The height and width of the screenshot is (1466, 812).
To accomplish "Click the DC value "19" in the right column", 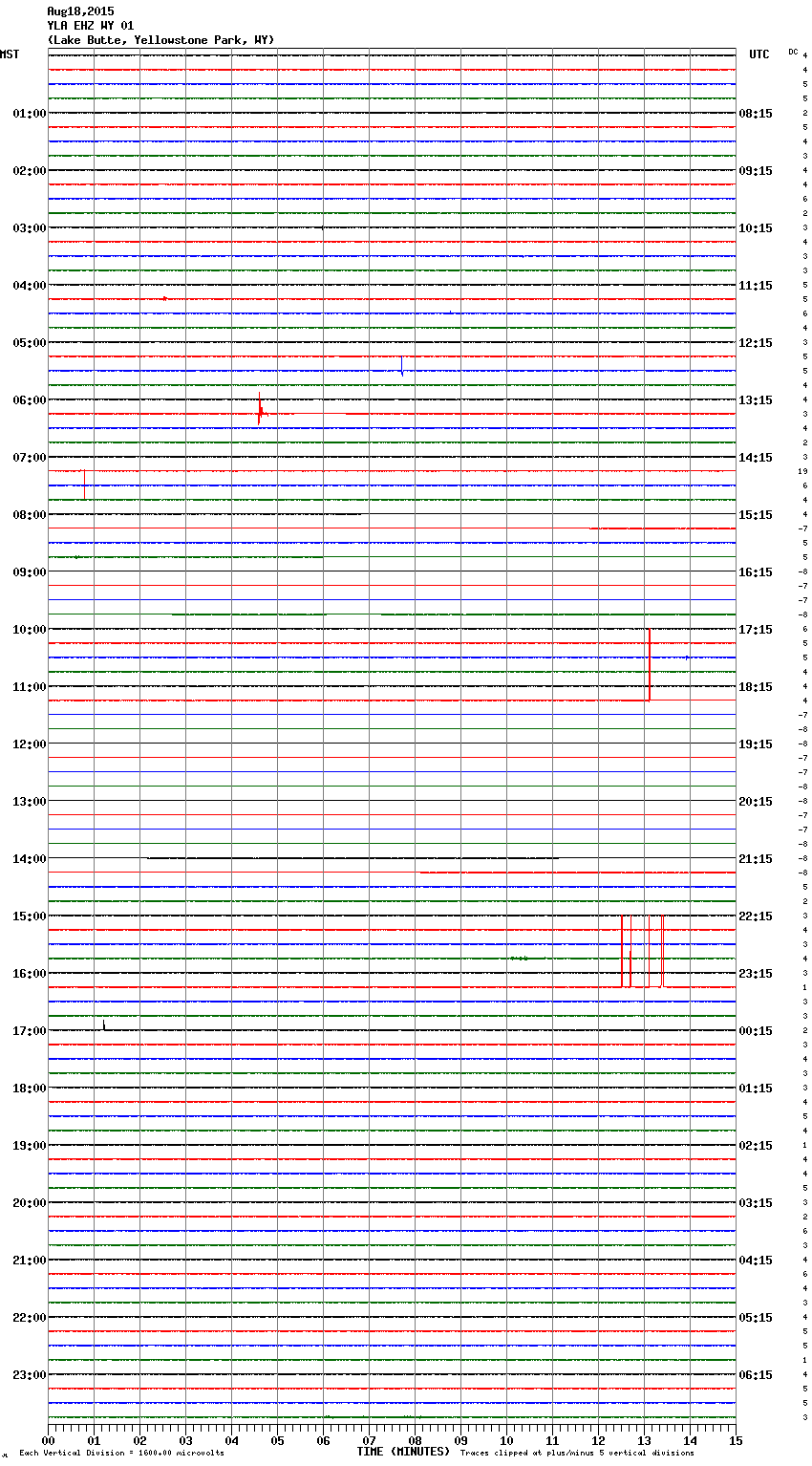I will [x=803, y=471].
